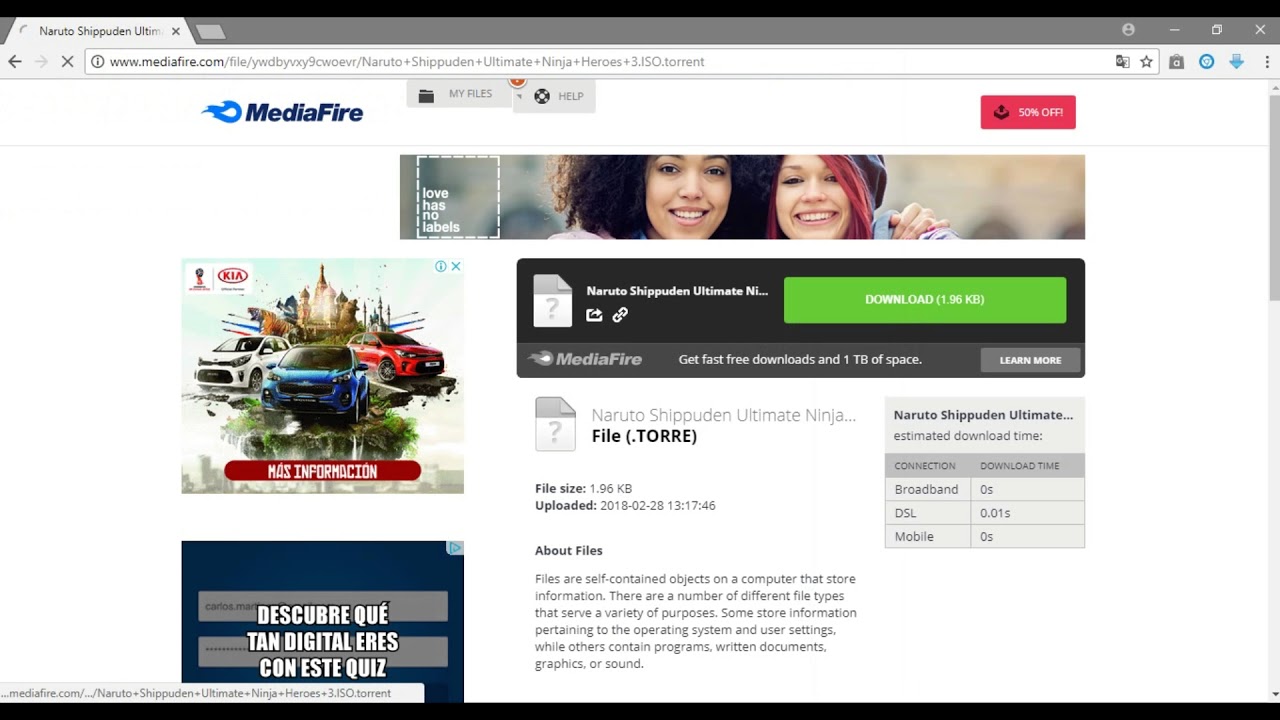The image size is (1280, 720).
Task: Expand the small arrow before HELP
Action: [519, 96]
